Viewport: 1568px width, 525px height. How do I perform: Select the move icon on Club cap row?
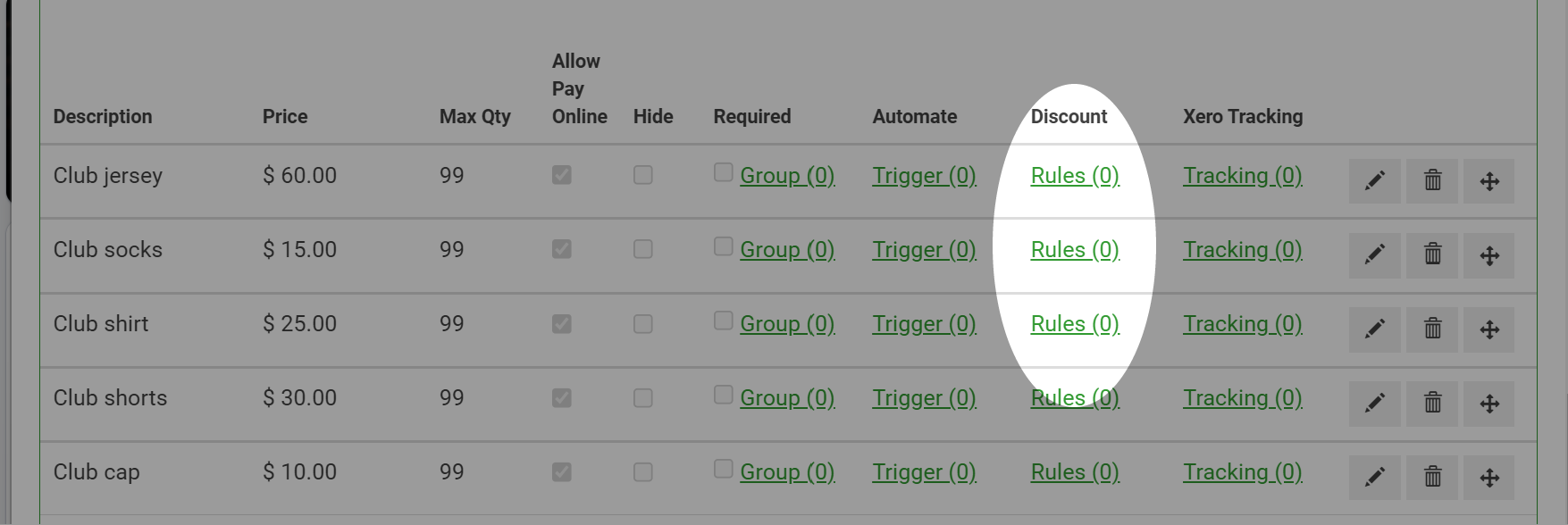pyautogui.click(x=1489, y=478)
